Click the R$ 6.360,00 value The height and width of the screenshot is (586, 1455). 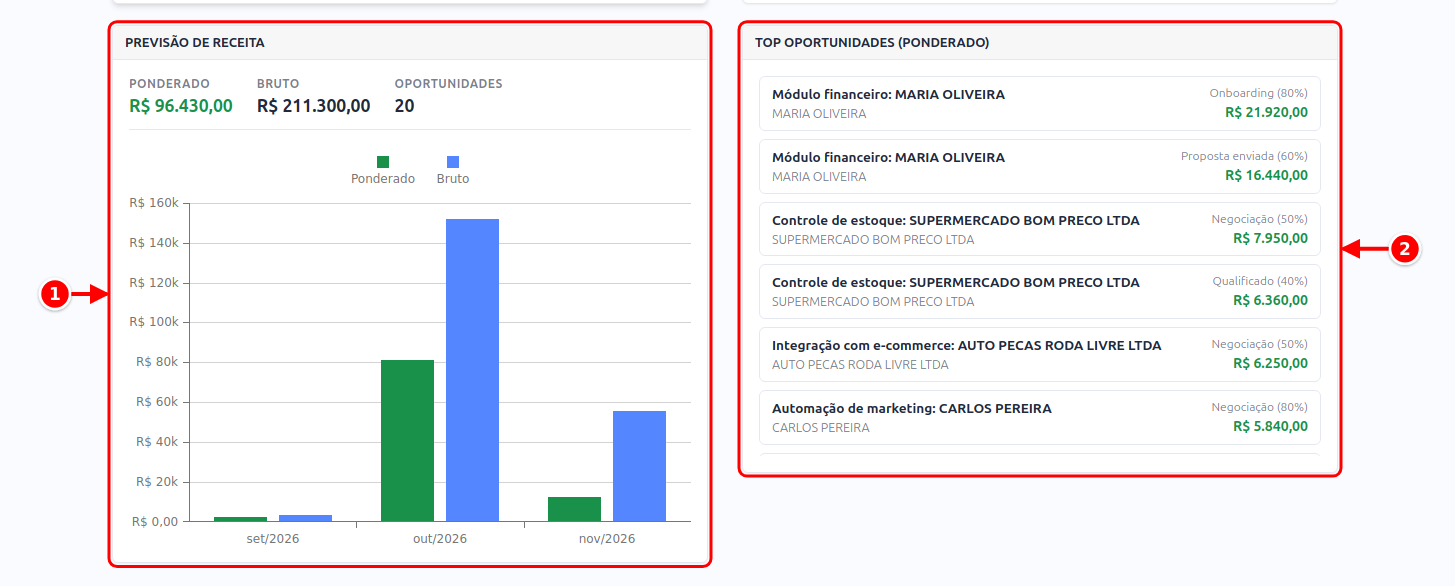click(1270, 301)
